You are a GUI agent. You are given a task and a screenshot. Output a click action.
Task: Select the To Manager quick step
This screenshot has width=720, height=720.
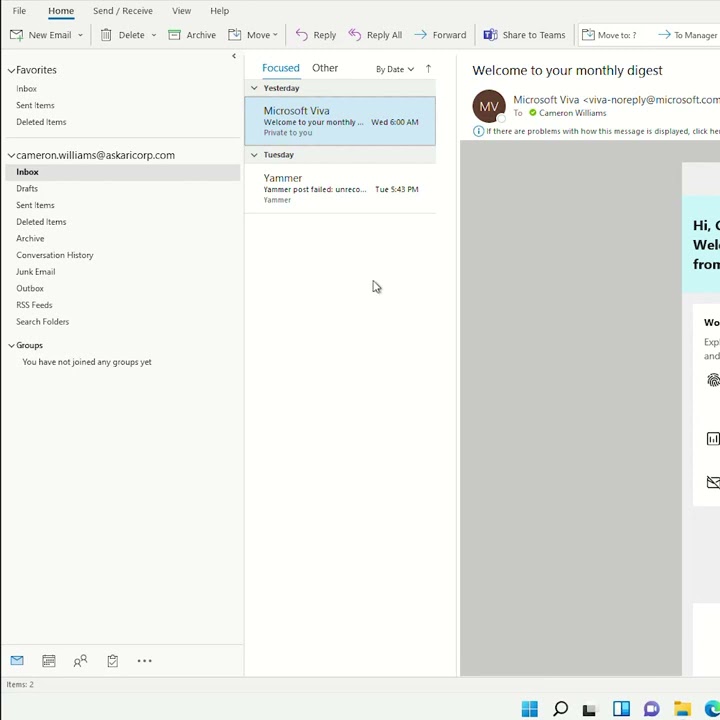[x=687, y=35]
